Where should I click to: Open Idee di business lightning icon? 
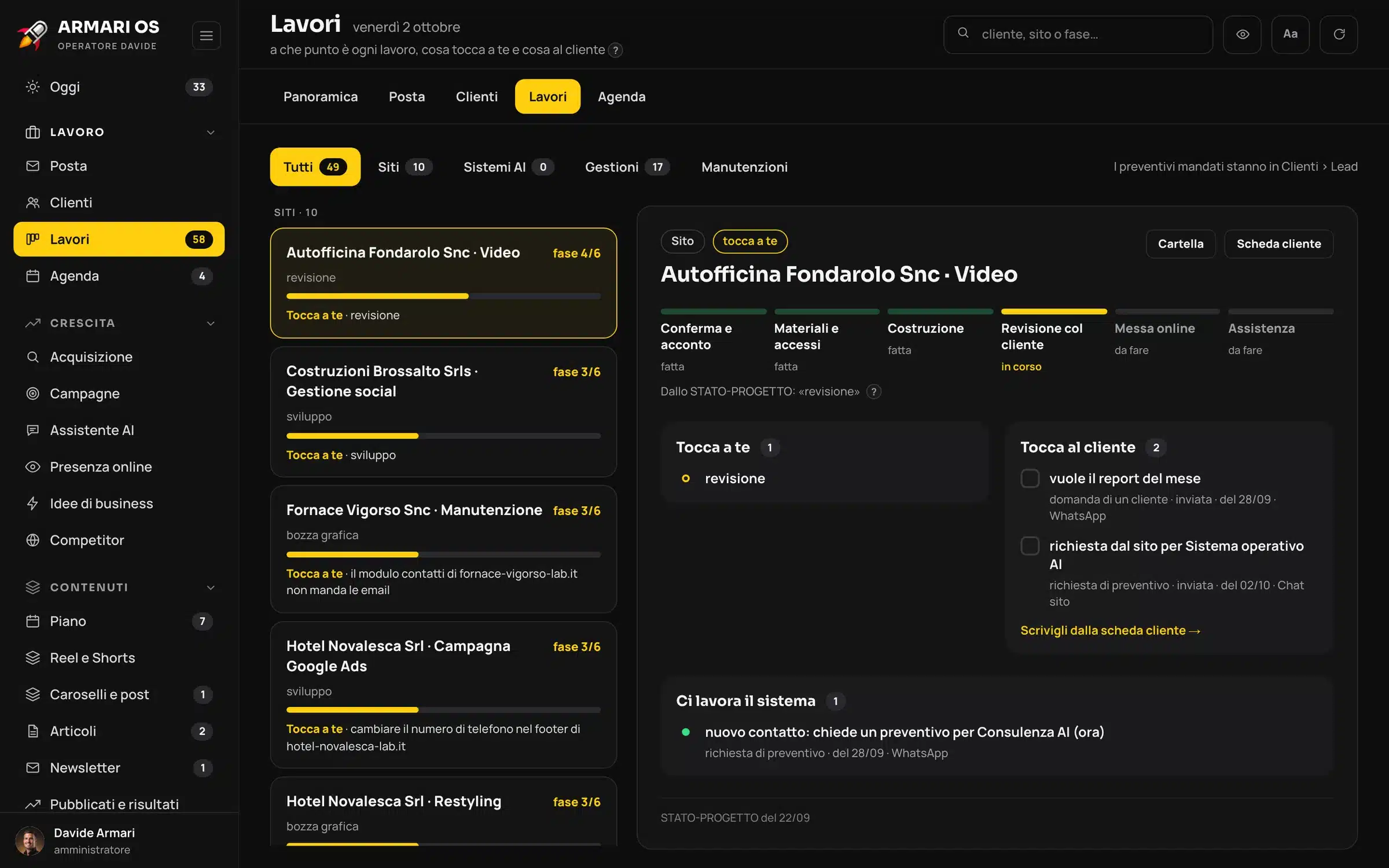(x=33, y=503)
